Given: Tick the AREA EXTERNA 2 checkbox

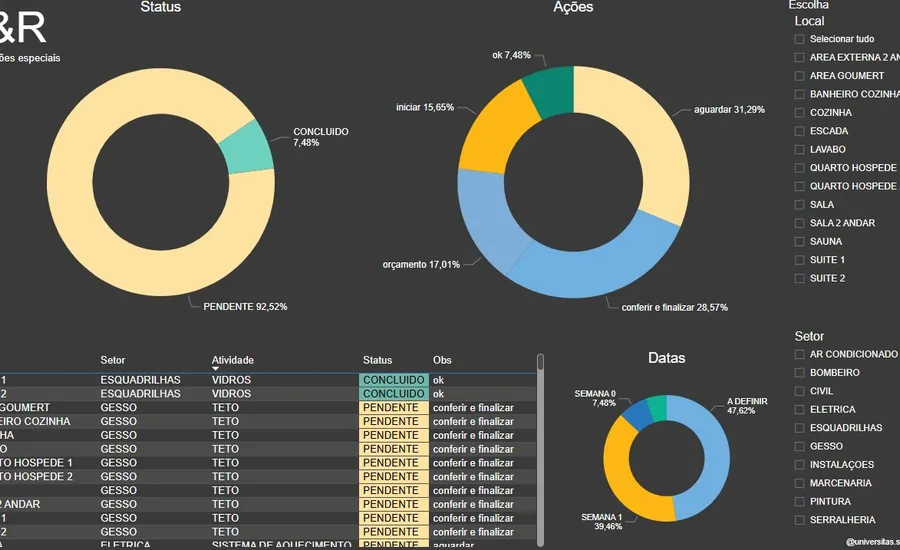Looking at the screenshot, I should point(799,57).
